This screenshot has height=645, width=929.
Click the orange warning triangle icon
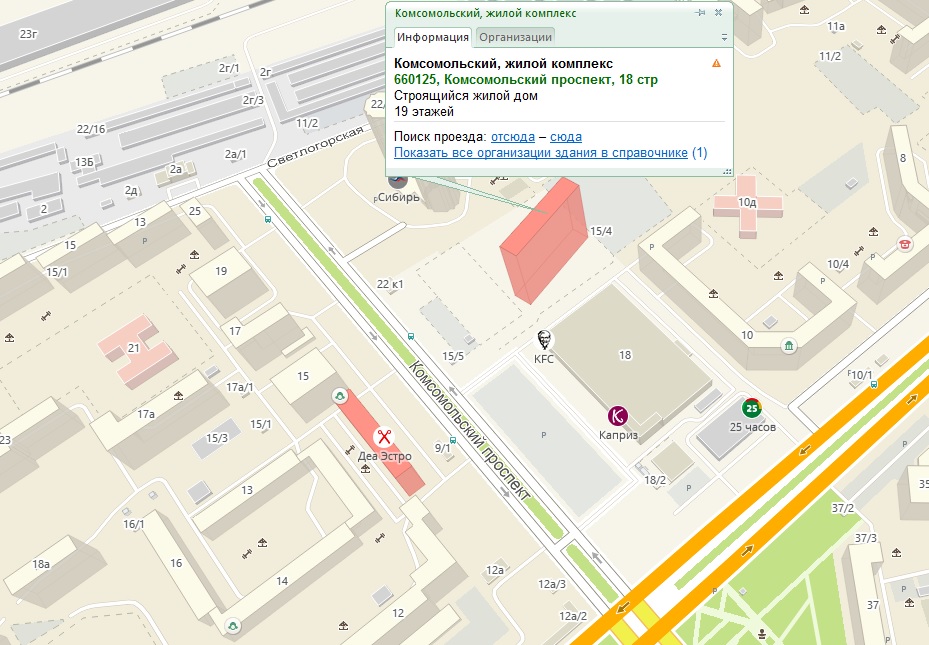click(716, 63)
